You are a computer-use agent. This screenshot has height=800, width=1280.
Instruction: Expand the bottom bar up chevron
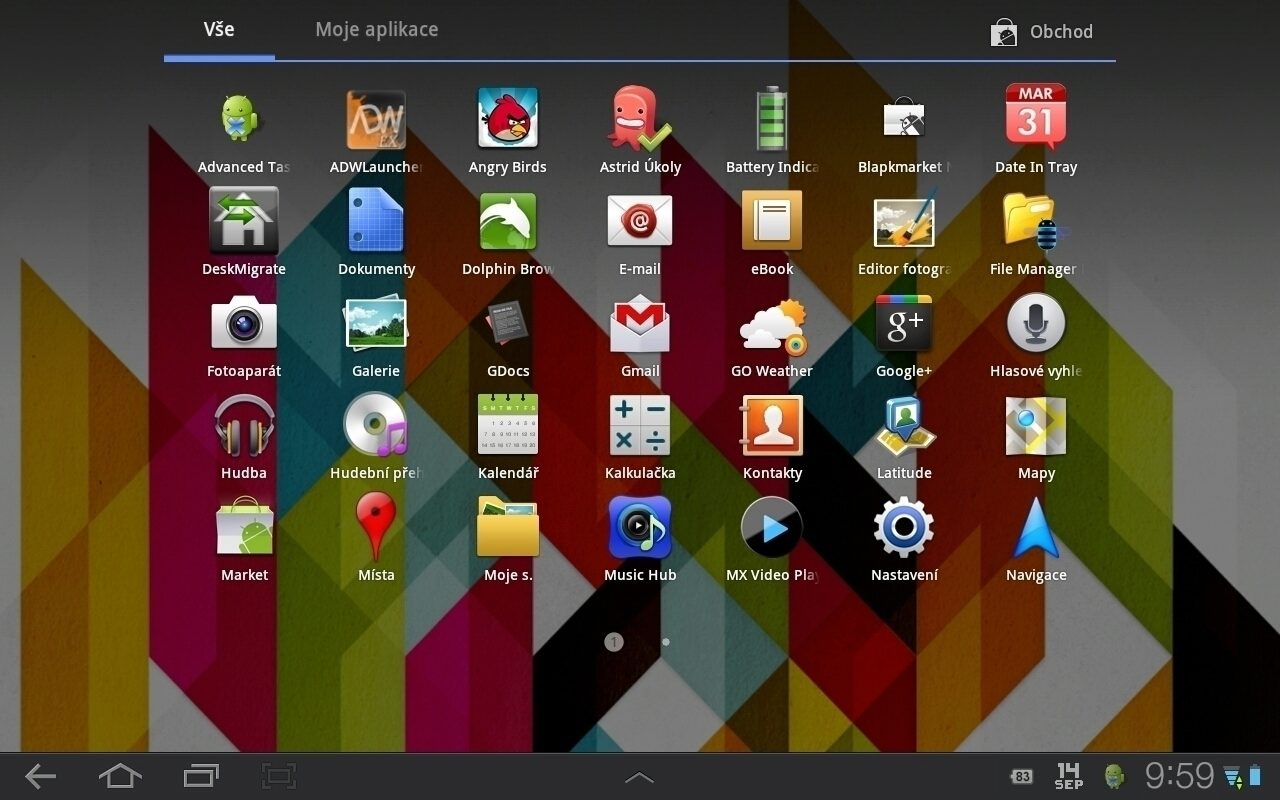click(x=639, y=777)
